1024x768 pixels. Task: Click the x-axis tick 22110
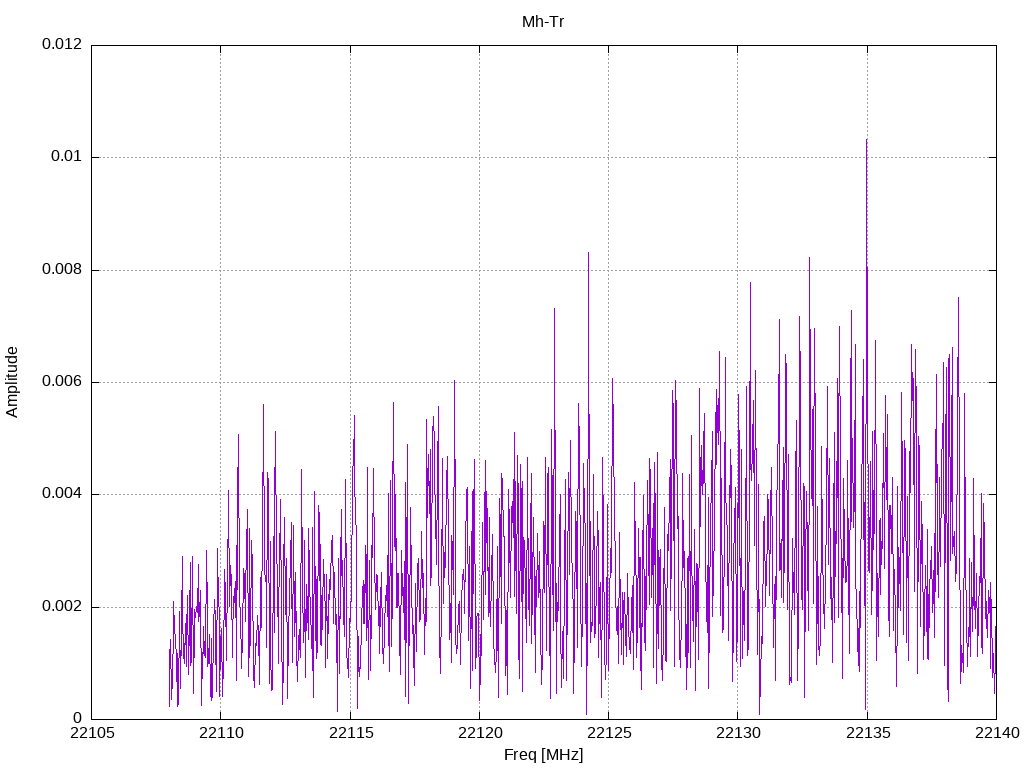[x=221, y=733]
